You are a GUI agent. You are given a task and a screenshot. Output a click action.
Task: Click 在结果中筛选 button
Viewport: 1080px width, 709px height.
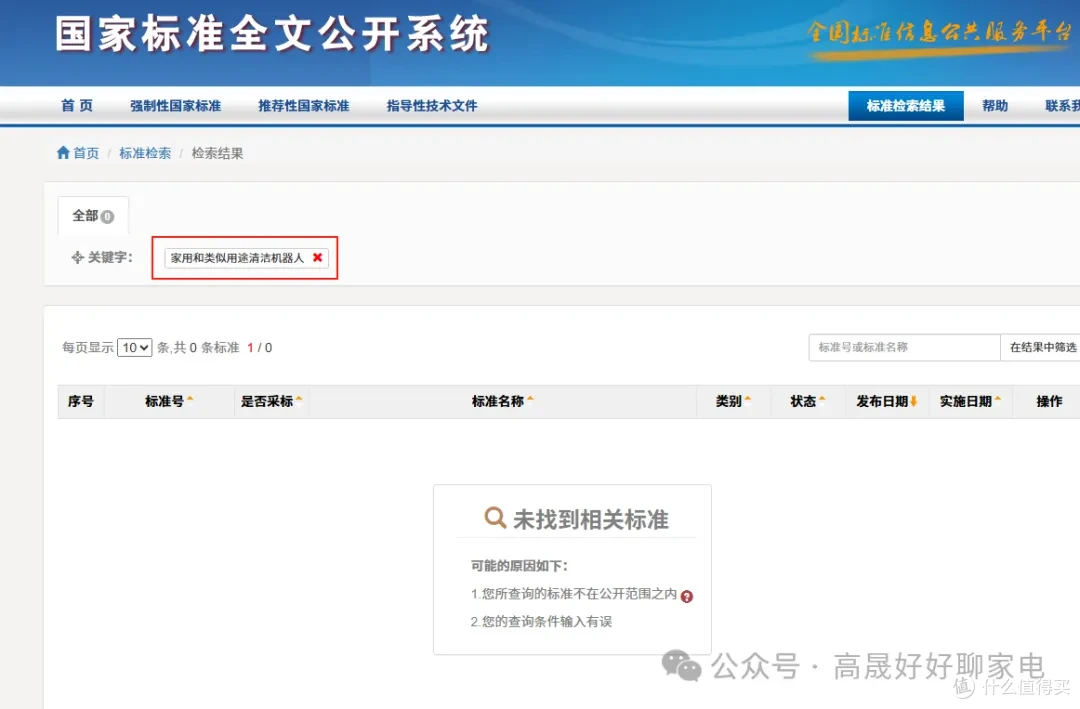(1042, 347)
